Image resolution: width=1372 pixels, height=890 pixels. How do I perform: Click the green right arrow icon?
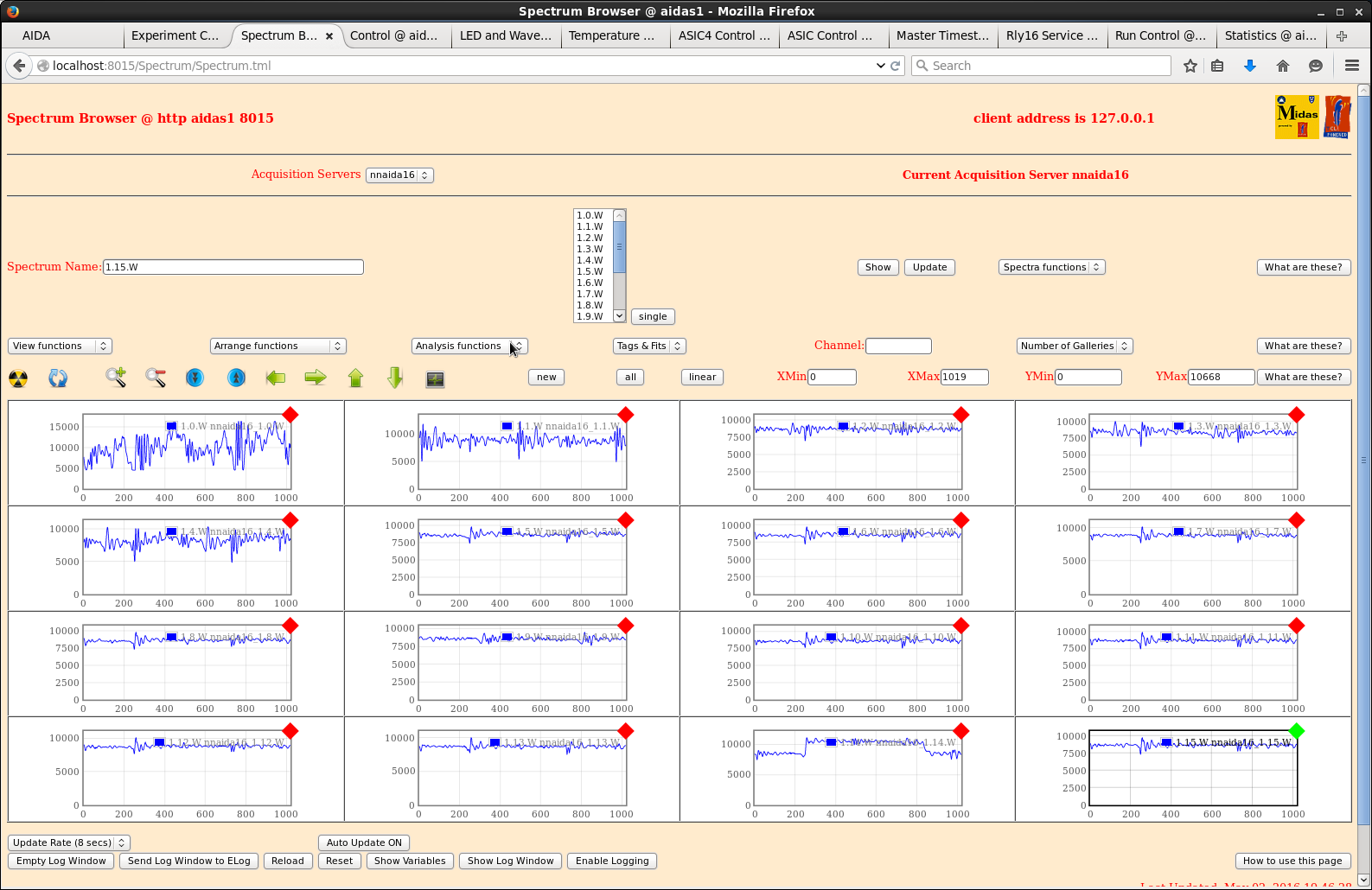point(316,378)
